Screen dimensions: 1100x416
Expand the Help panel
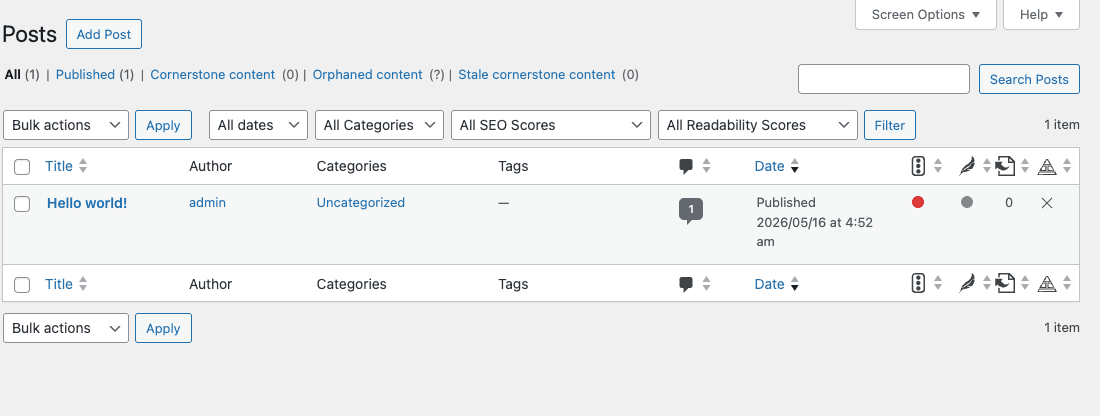[x=1041, y=14]
